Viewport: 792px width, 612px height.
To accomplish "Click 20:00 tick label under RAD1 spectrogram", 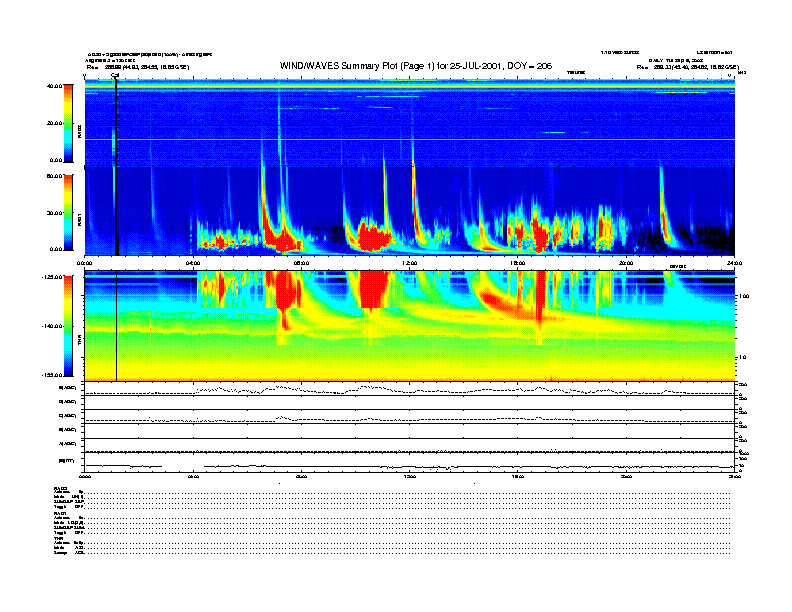I will [626, 263].
